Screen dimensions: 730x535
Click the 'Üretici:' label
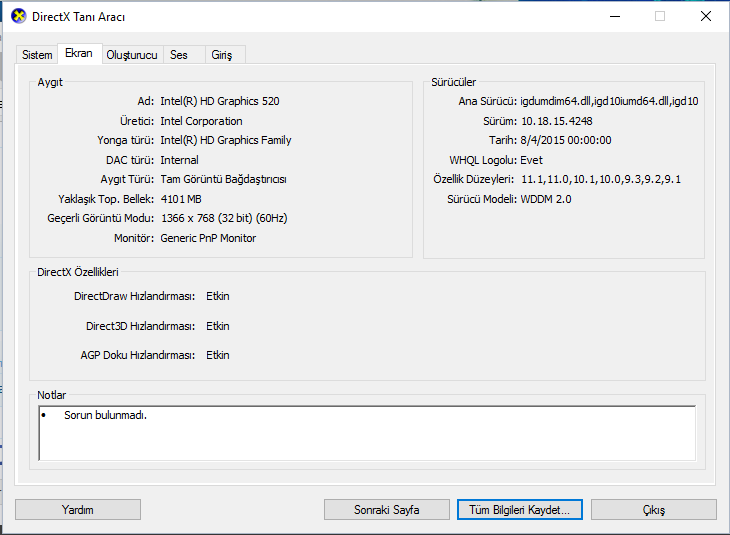137,121
